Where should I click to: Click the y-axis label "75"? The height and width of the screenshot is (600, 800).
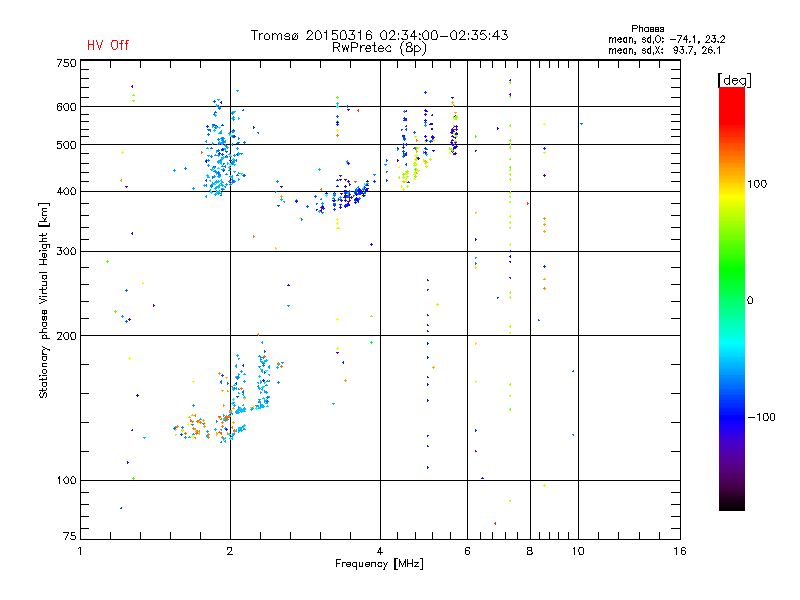[x=70, y=536]
